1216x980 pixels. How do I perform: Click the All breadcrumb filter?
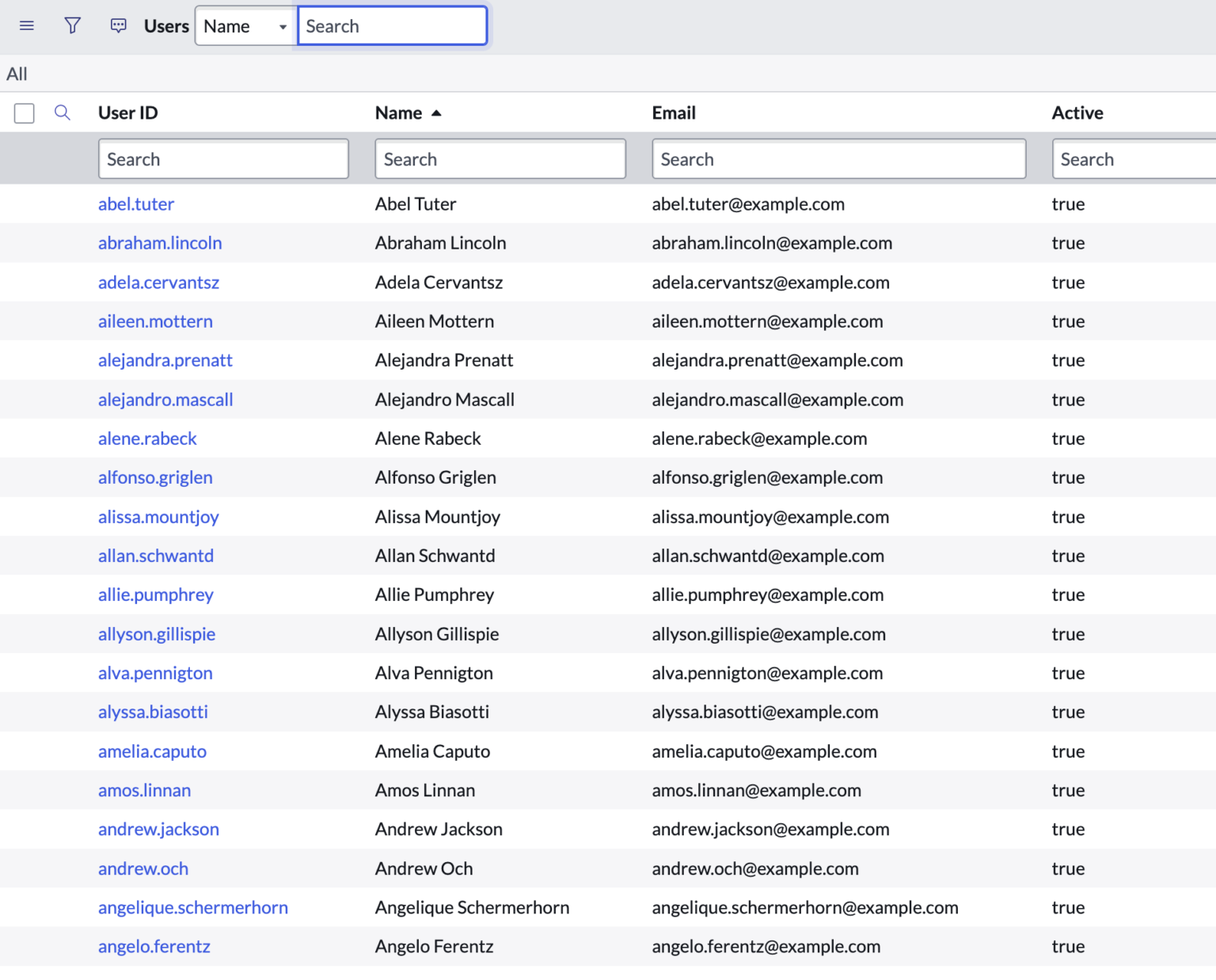point(17,73)
